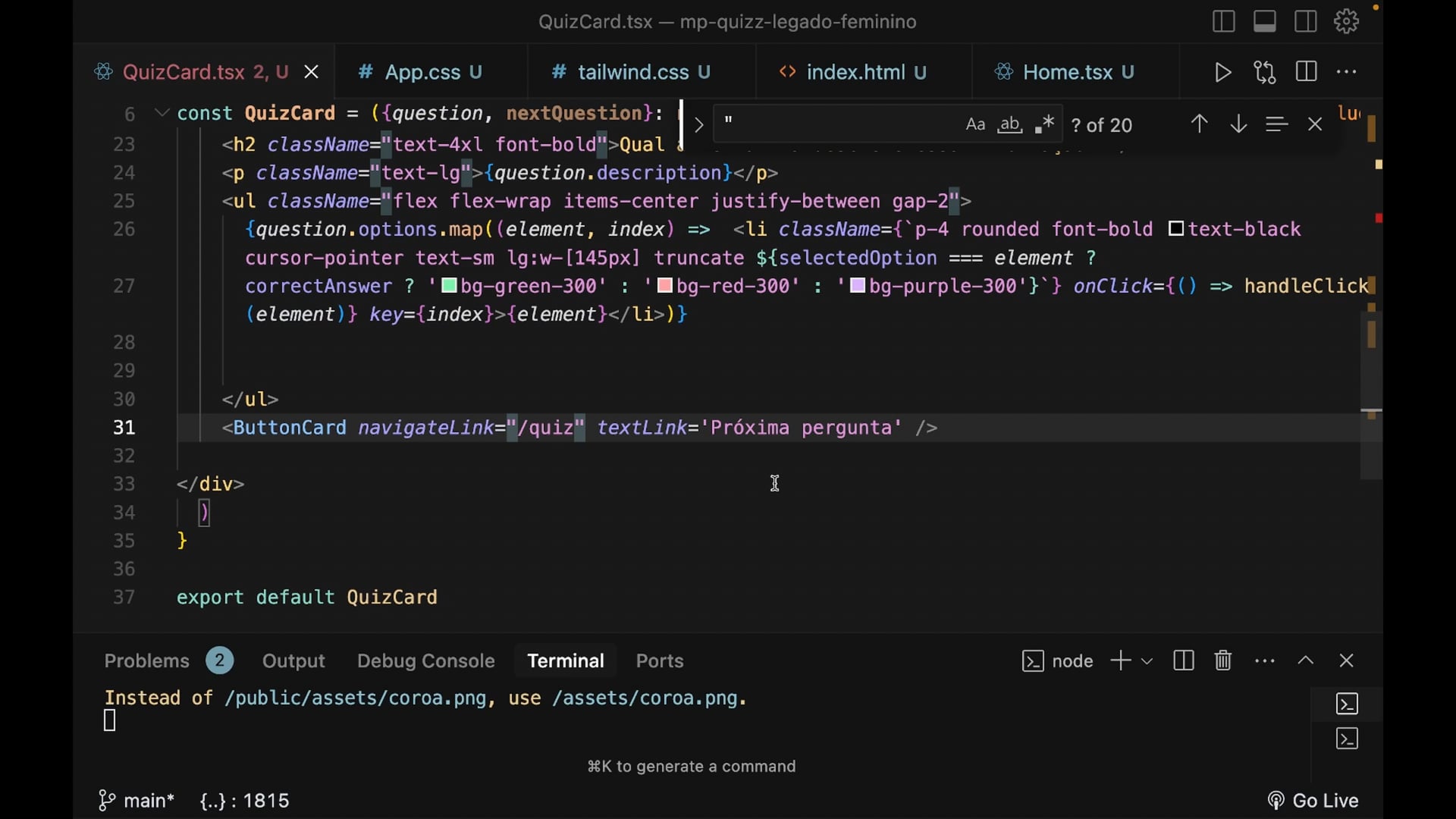
Task: Select the first terminal instance icon
Action: point(1347,704)
